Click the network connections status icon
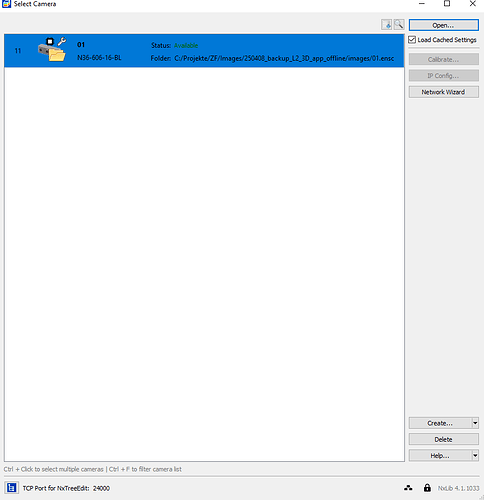The width and height of the screenshot is (484, 500). [408, 488]
